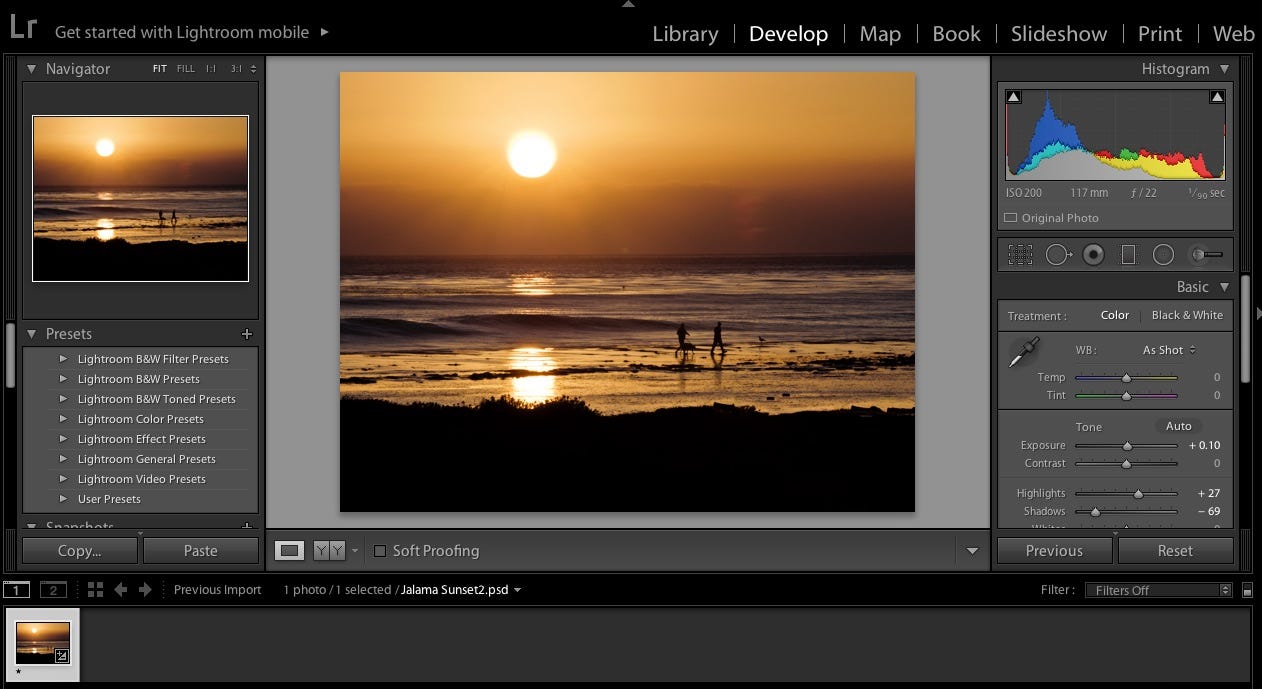
Task: Select the Crop Overlay tool
Action: click(x=1020, y=255)
